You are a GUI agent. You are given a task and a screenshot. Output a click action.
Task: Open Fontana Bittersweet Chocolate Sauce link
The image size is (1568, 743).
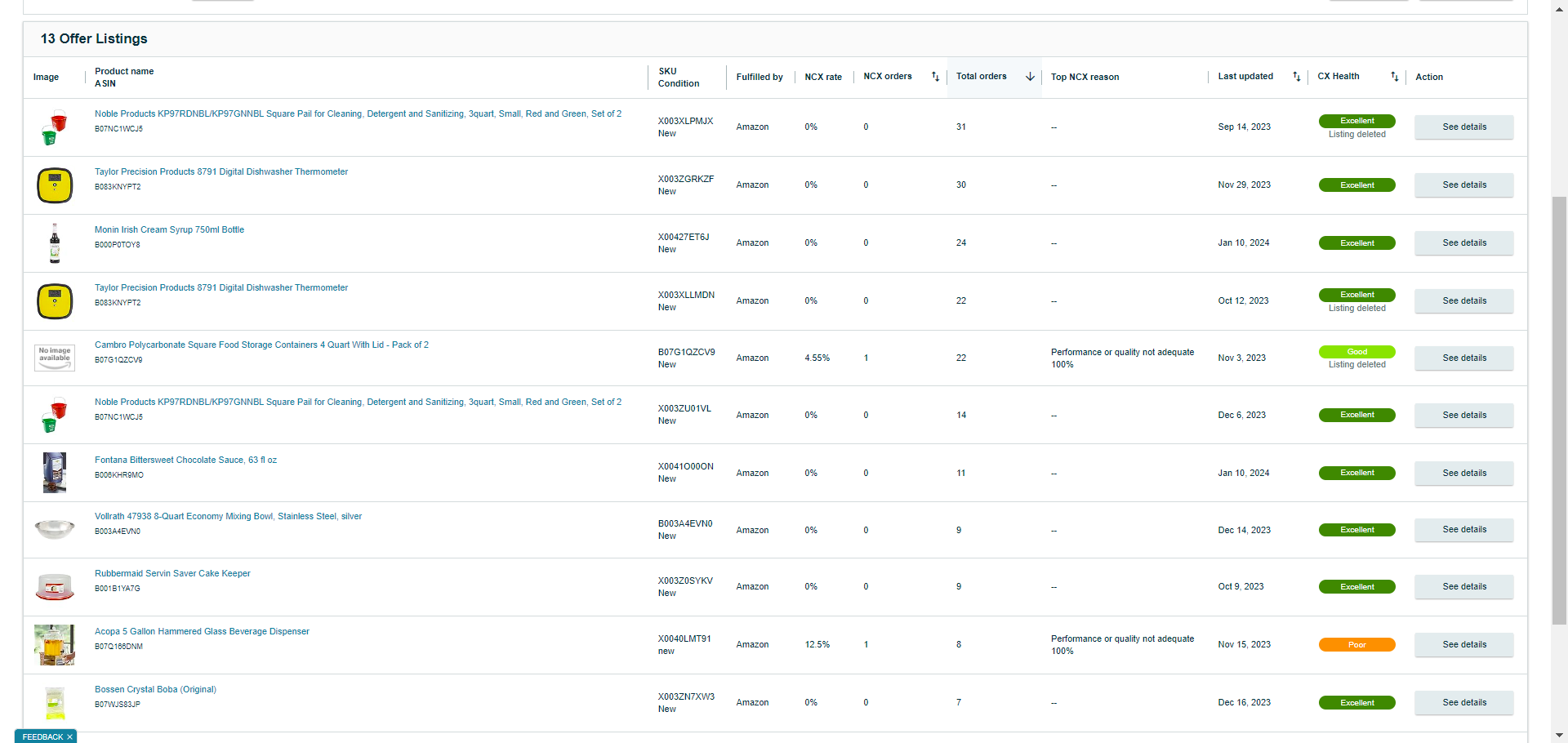click(185, 460)
